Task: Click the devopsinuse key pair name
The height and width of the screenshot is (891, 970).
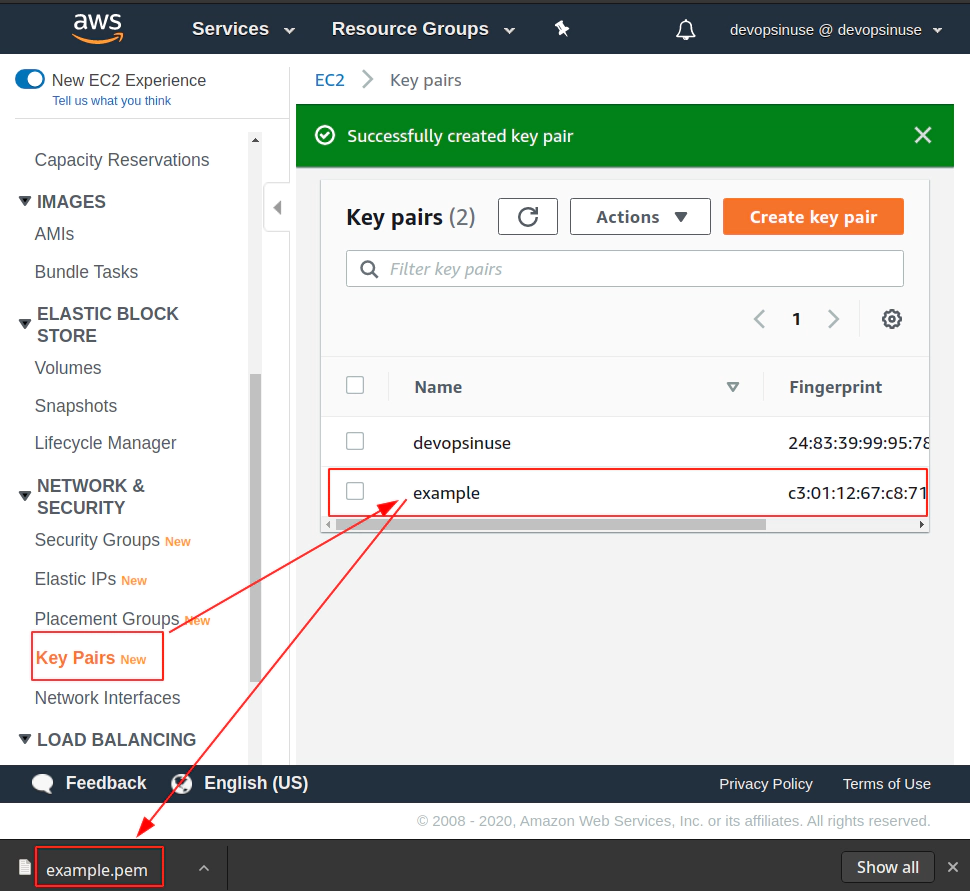Action: [462, 443]
